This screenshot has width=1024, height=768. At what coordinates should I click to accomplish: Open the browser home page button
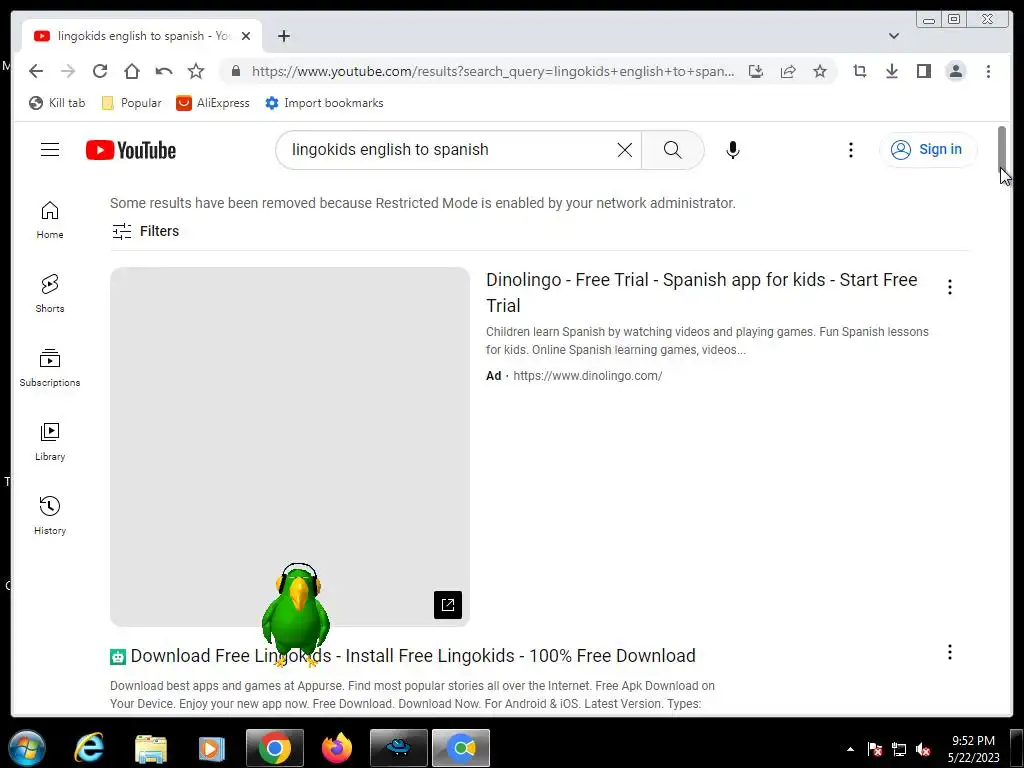click(132, 71)
